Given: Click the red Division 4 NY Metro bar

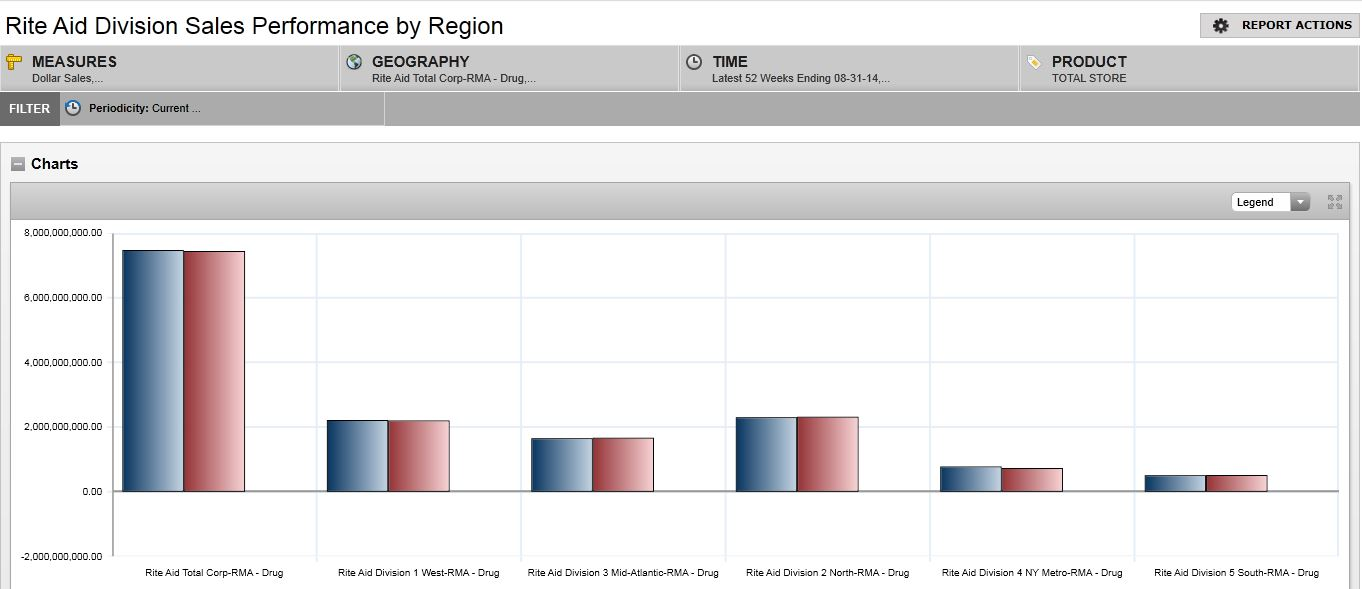Looking at the screenshot, I should point(1032,480).
